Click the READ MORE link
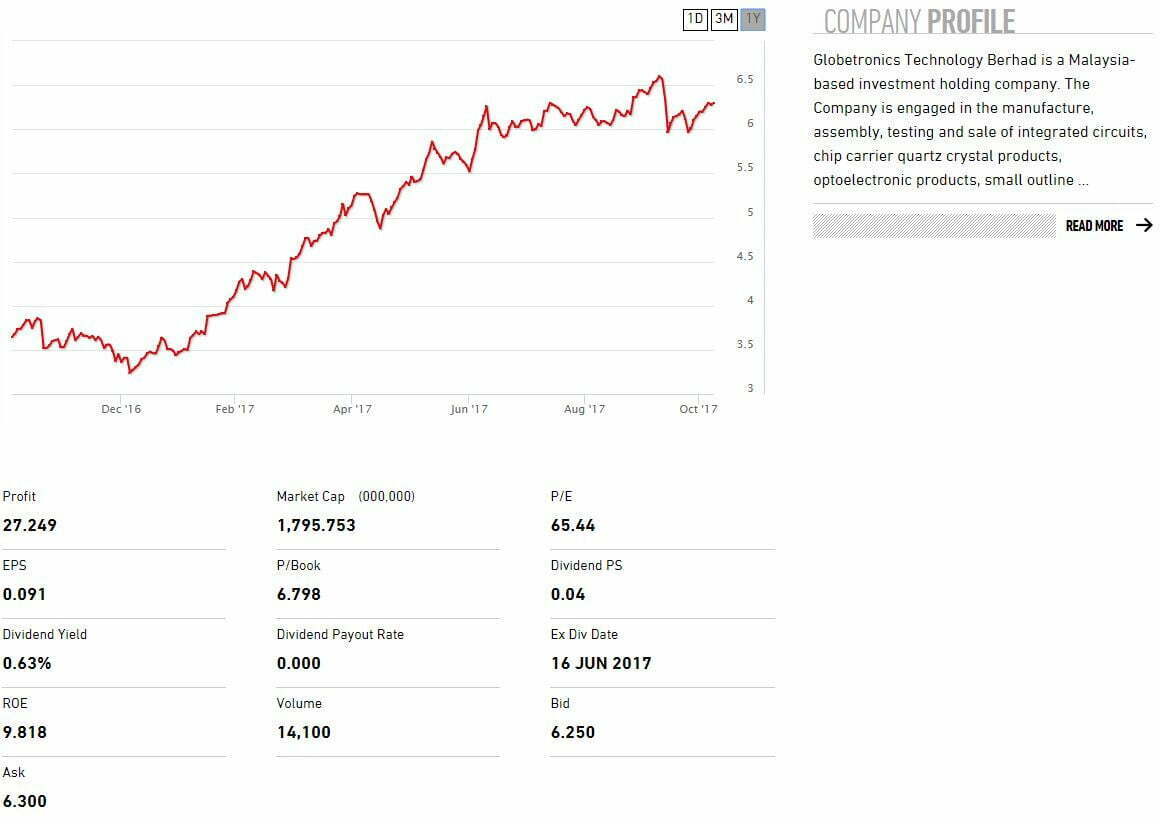This screenshot has height=824, width=1160. click(1094, 226)
